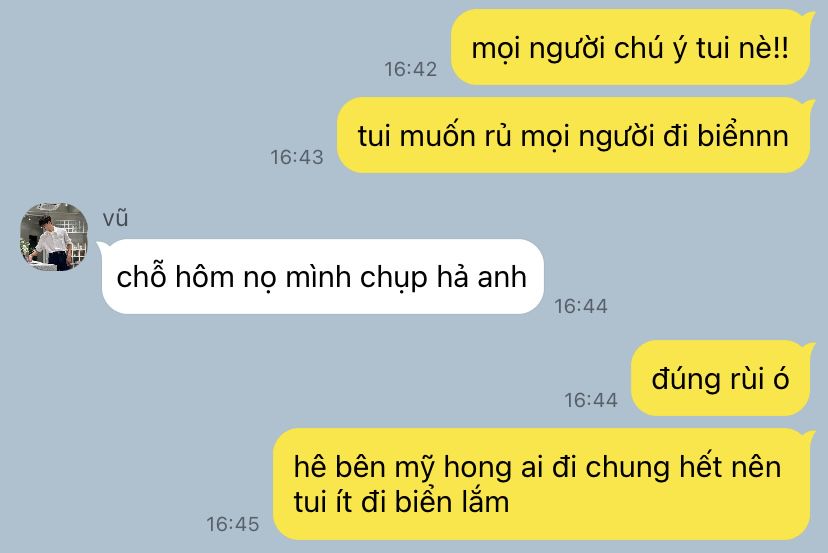Tap the "đúng rùi ó" message bubble
Screen dimensions: 828x553
pos(720,378)
